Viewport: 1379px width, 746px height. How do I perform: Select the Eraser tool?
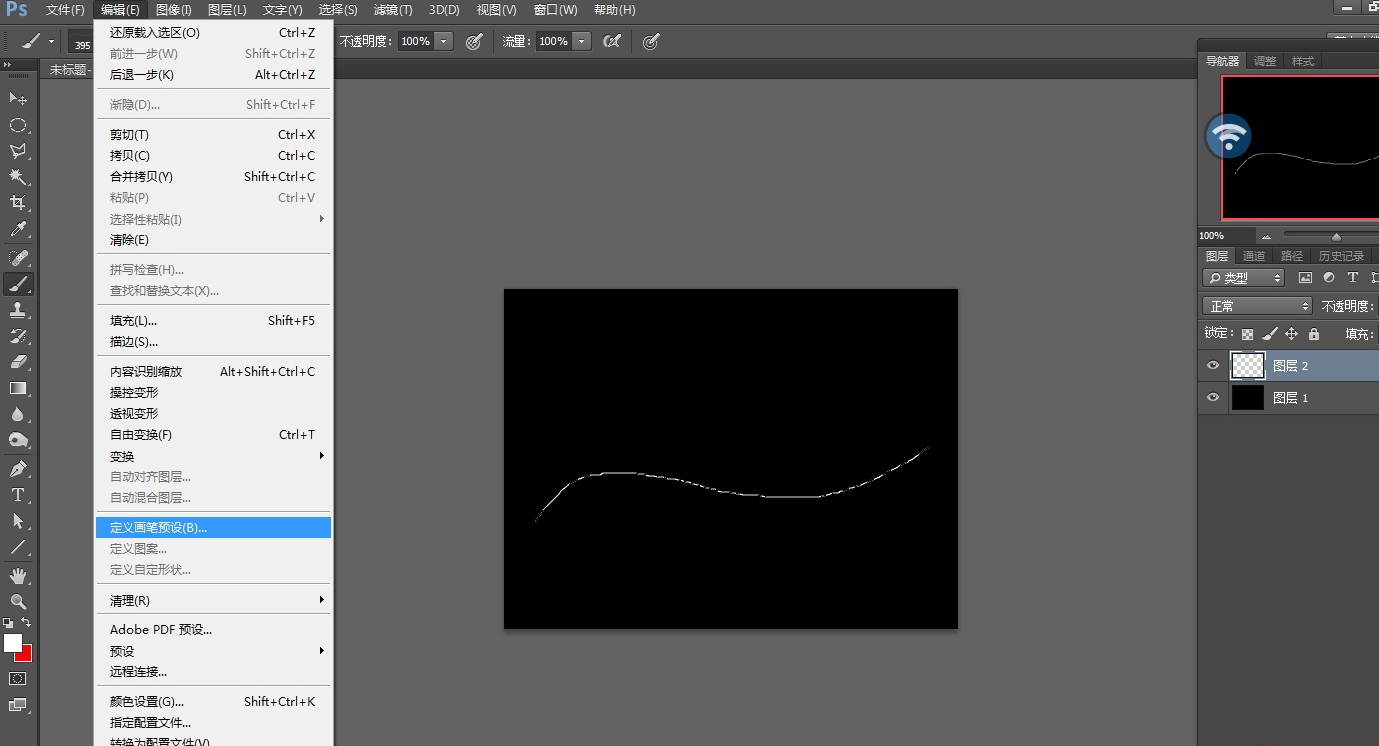tap(18, 362)
